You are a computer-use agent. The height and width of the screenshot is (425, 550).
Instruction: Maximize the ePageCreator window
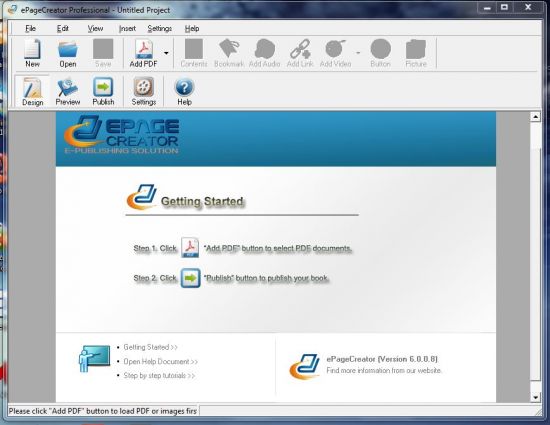click(x=504, y=7)
